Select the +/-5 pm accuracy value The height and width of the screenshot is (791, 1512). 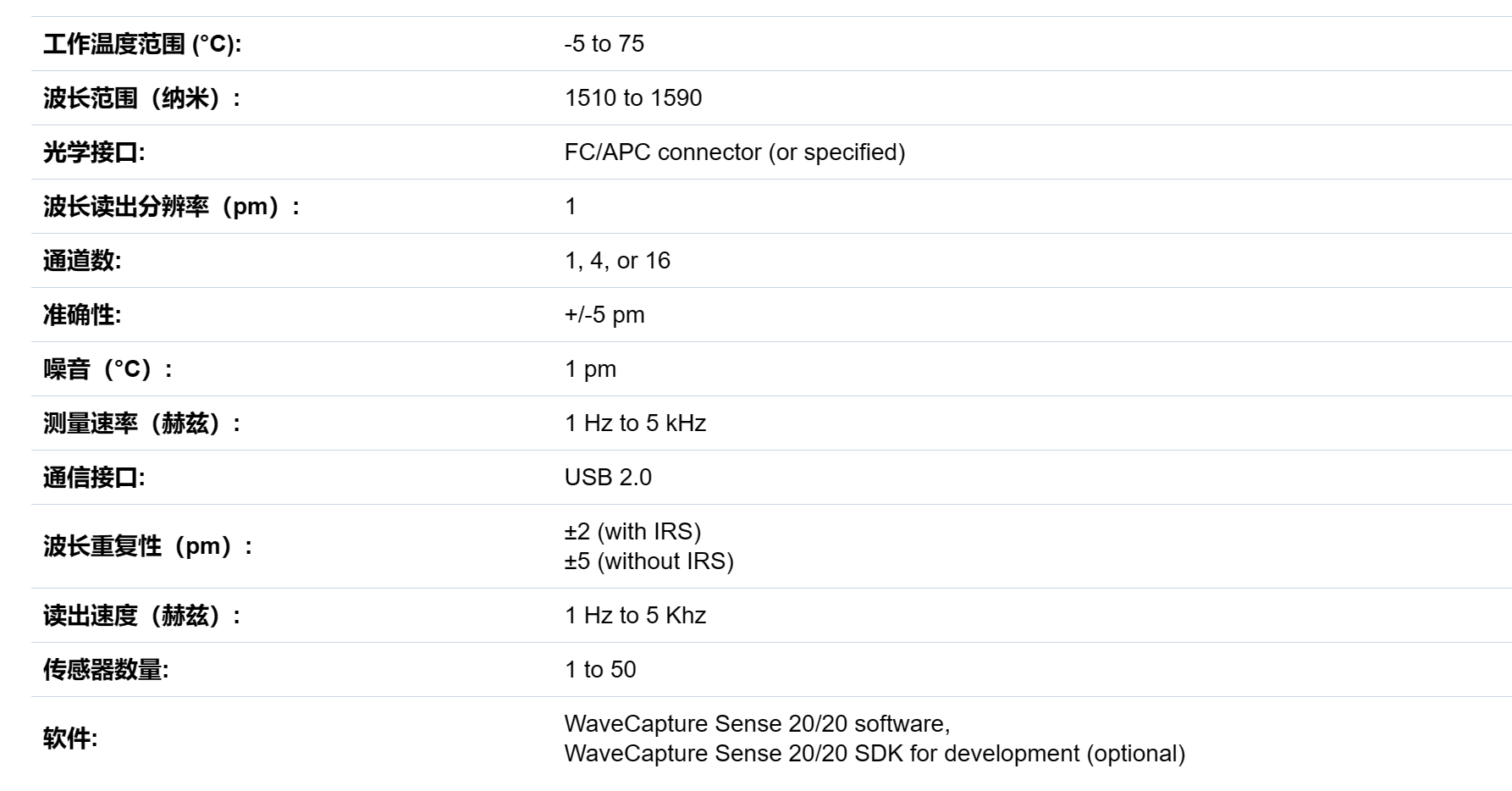tap(604, 315)
